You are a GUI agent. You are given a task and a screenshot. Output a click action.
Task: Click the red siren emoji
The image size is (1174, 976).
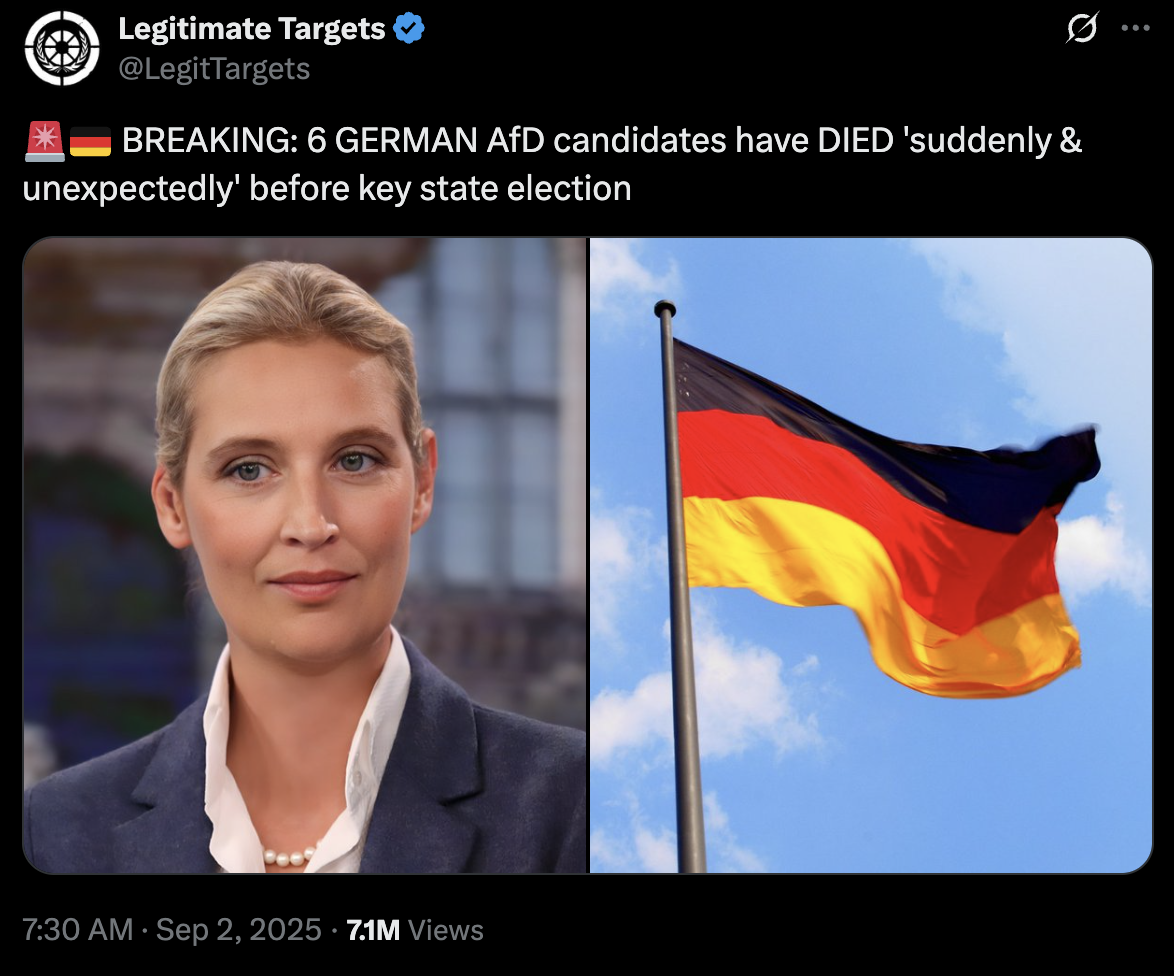45,141
